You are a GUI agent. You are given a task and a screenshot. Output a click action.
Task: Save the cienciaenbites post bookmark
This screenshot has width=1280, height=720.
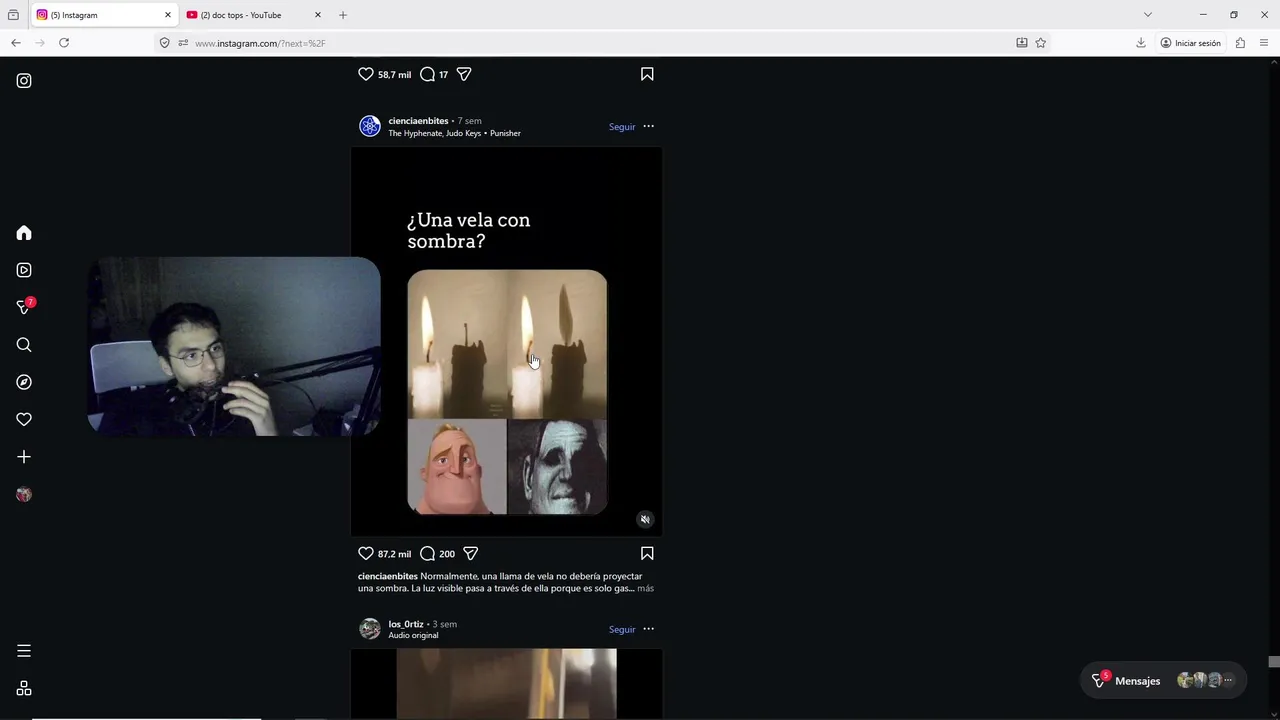(x=647, y=553)
